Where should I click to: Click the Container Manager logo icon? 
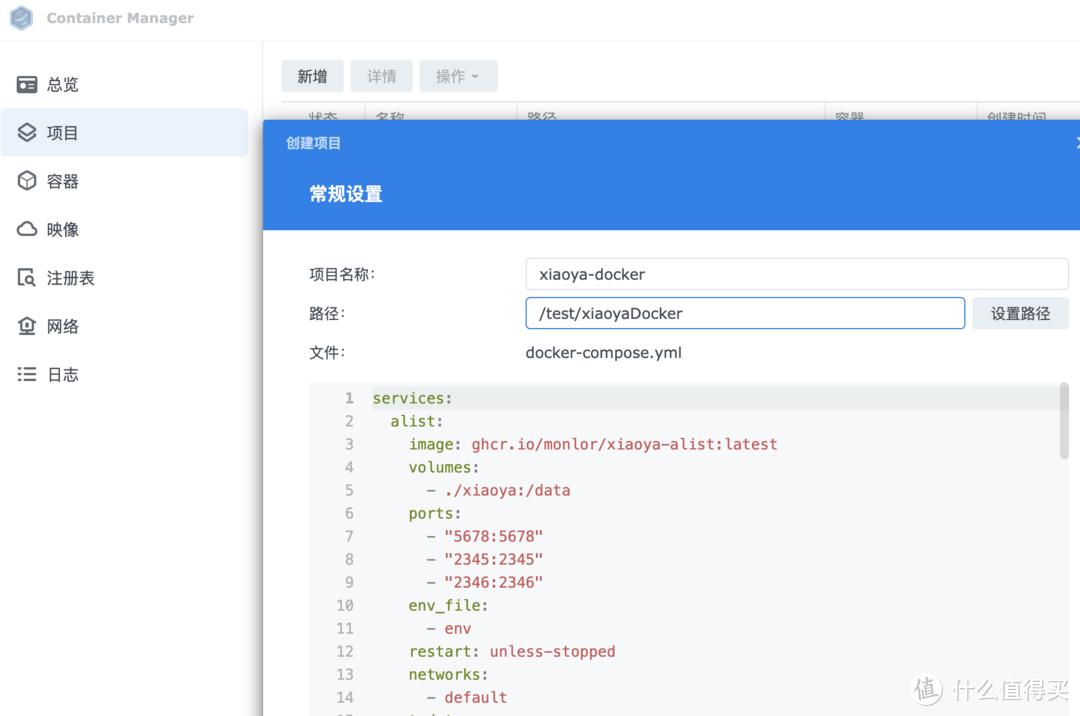click(21, 18)
